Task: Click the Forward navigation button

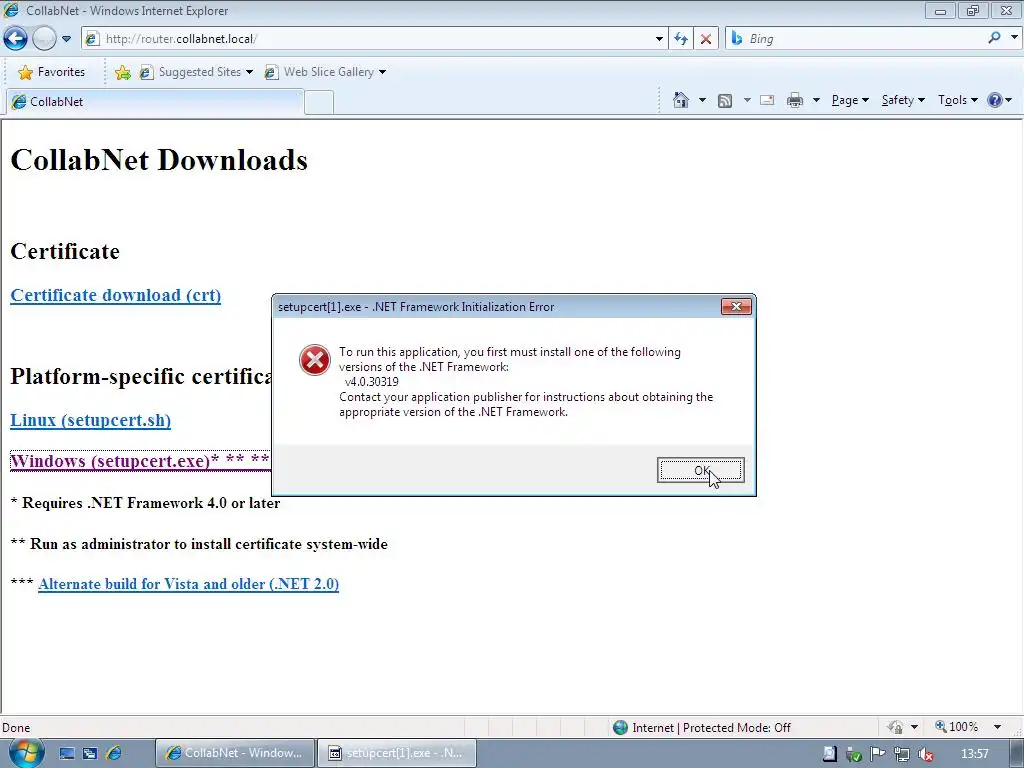Action: click(44, 39)
